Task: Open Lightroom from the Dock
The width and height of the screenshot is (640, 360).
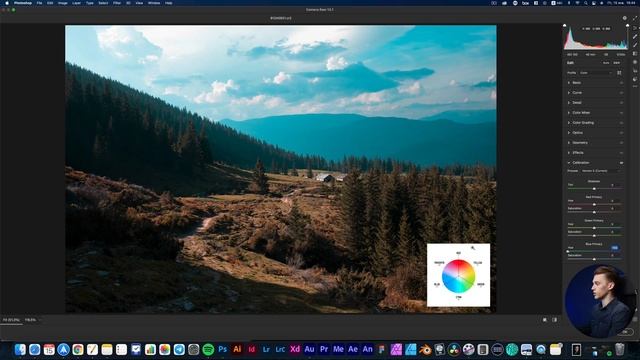Action: [x=266, y=349]
